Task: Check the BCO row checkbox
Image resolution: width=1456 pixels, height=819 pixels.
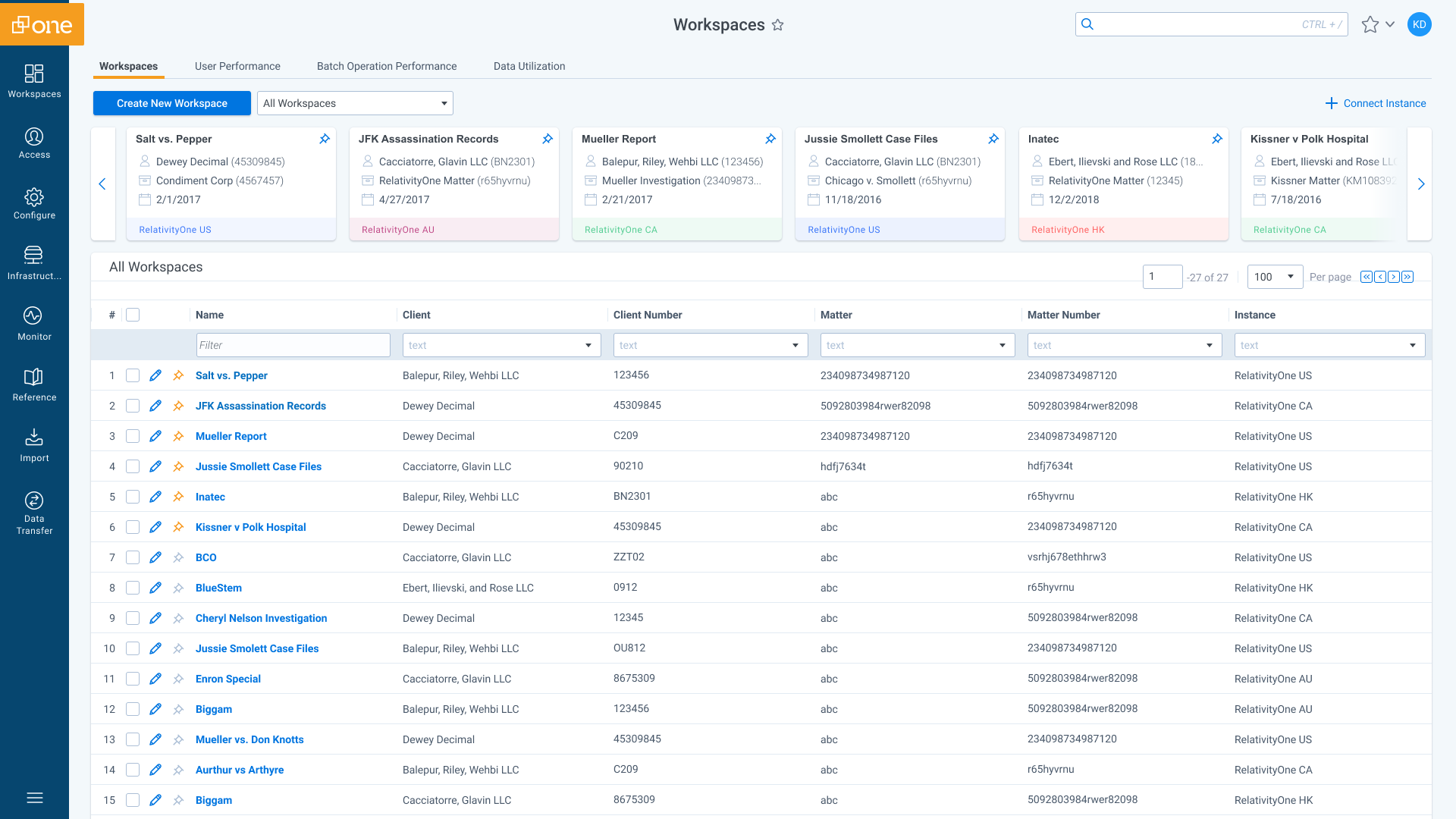Action: (133, 557)
